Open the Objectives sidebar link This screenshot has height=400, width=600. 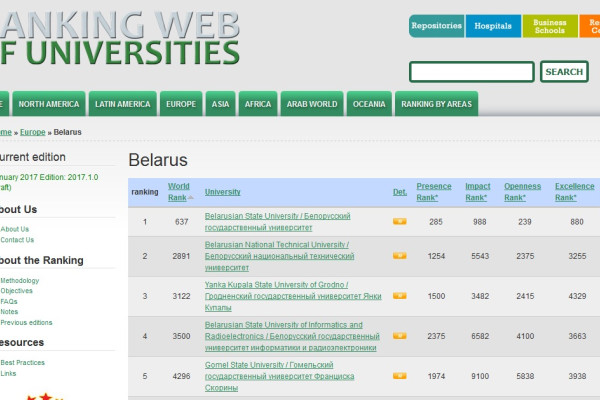tap(16, 291)
